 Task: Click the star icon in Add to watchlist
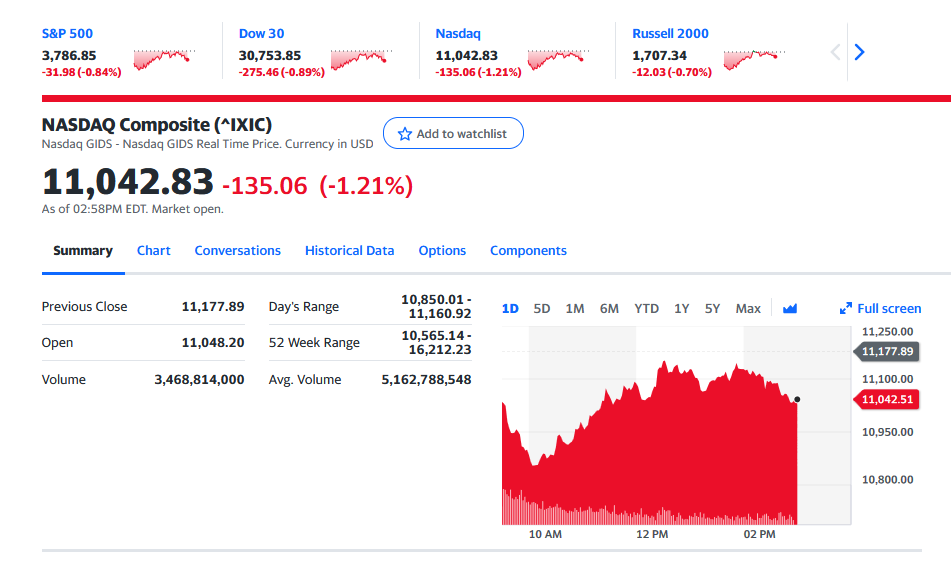[405, 134]
